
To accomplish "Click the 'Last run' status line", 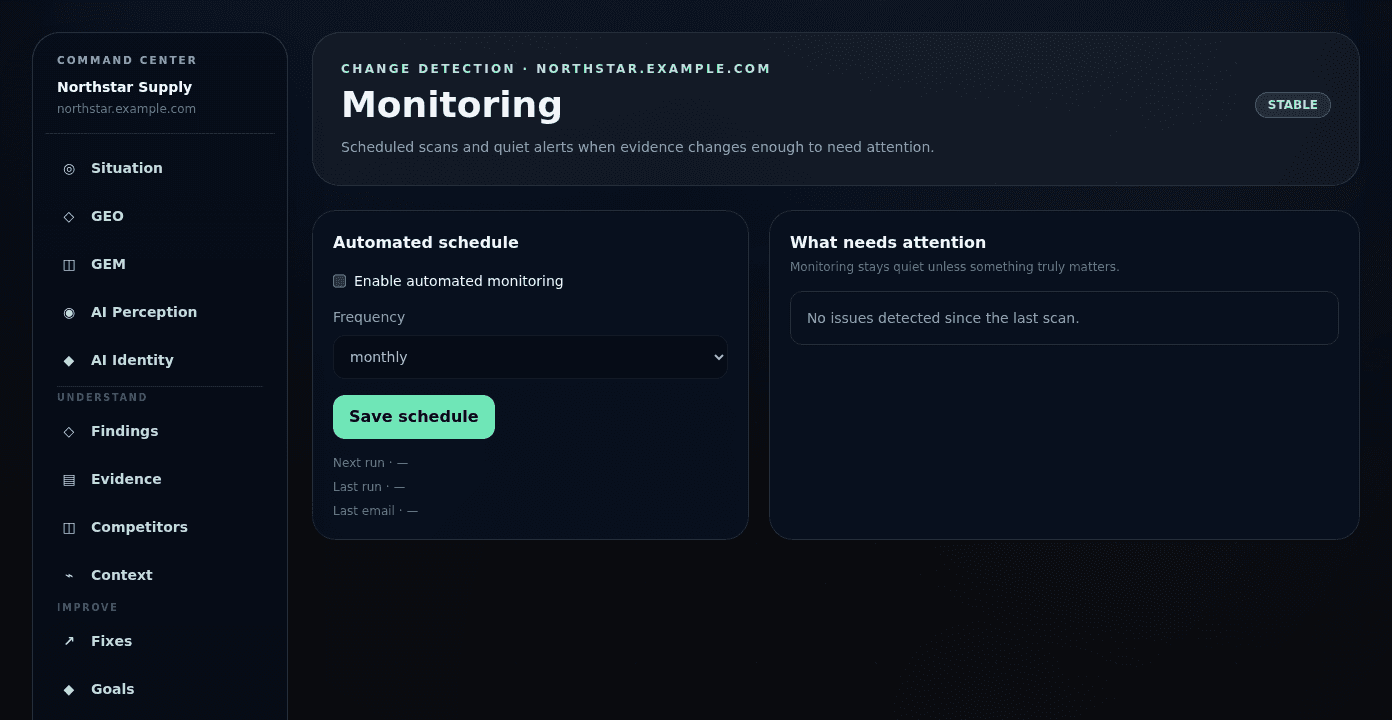I will pos(369,487).
